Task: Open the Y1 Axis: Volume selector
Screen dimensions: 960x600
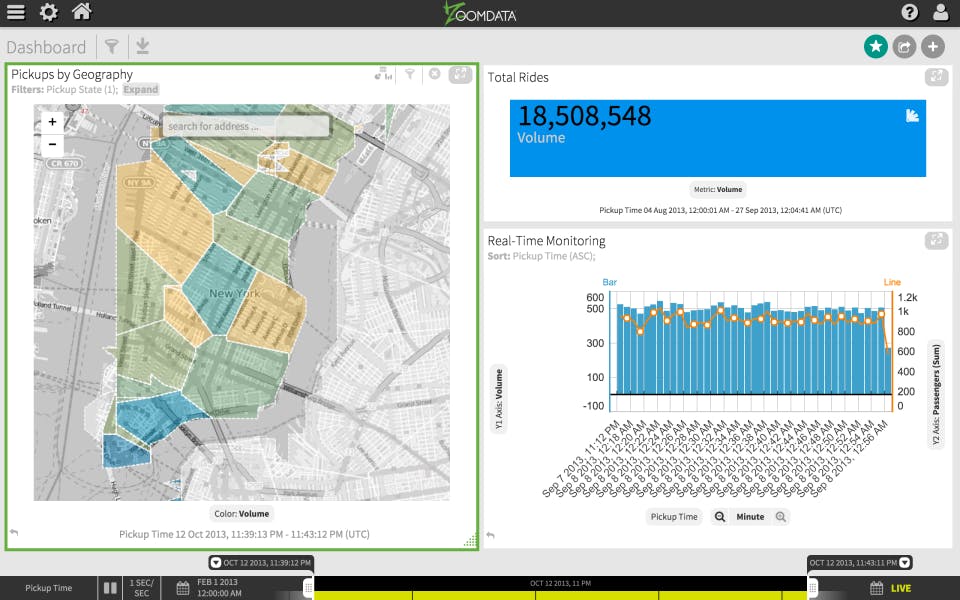Action: (x=498, y=399)
